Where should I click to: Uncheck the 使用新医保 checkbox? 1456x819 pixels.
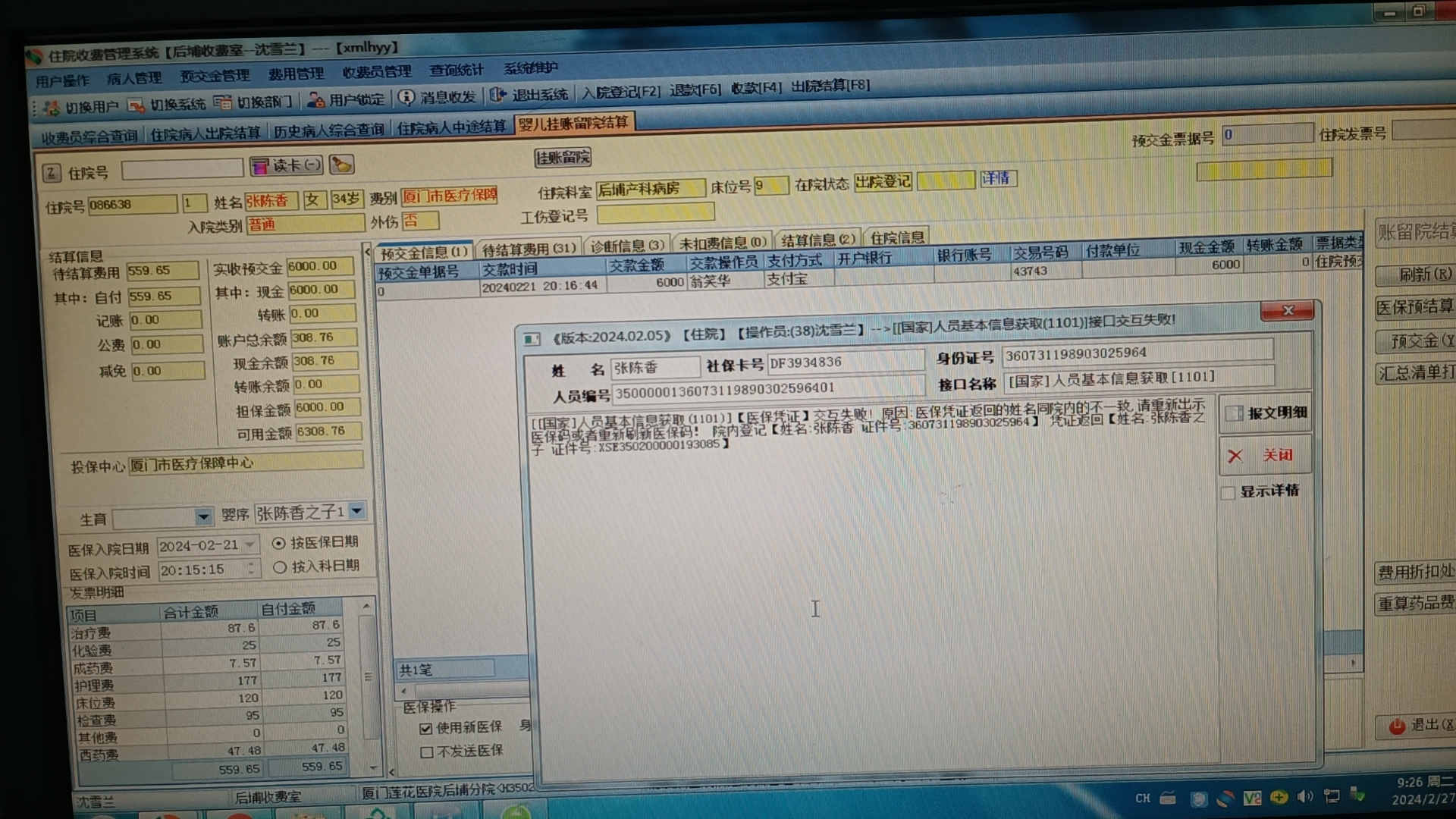tap(426, 728)
